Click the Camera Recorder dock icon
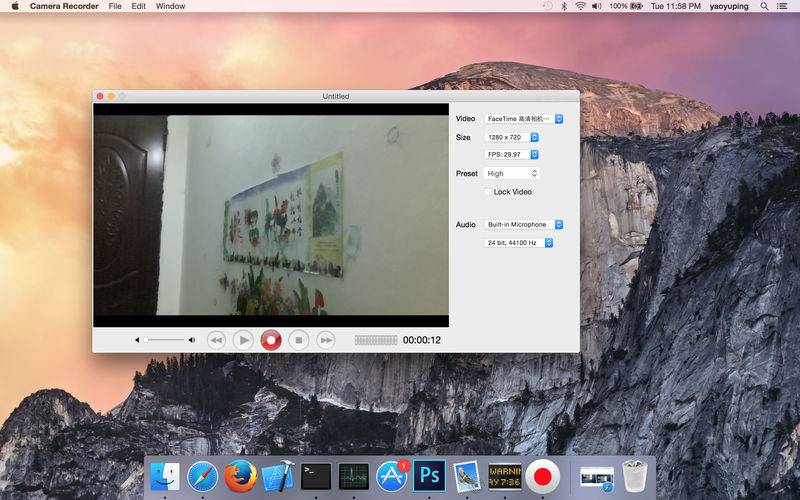 [542, 477]
